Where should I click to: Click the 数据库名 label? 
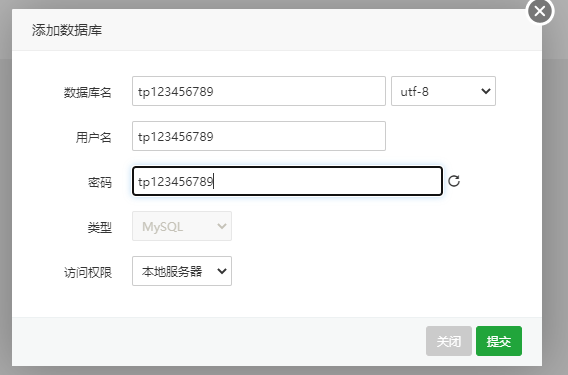(x=88, y=92)
